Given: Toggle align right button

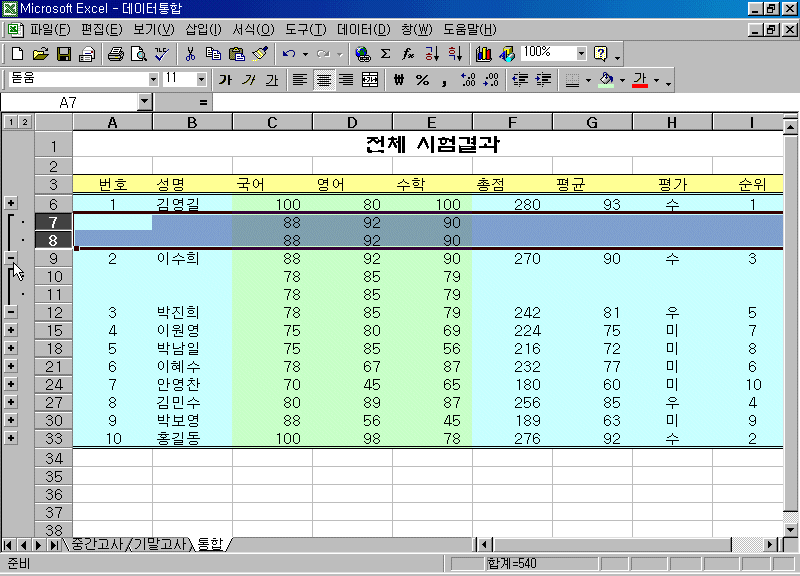Looking at the screenshot, I should coord(346,80).
